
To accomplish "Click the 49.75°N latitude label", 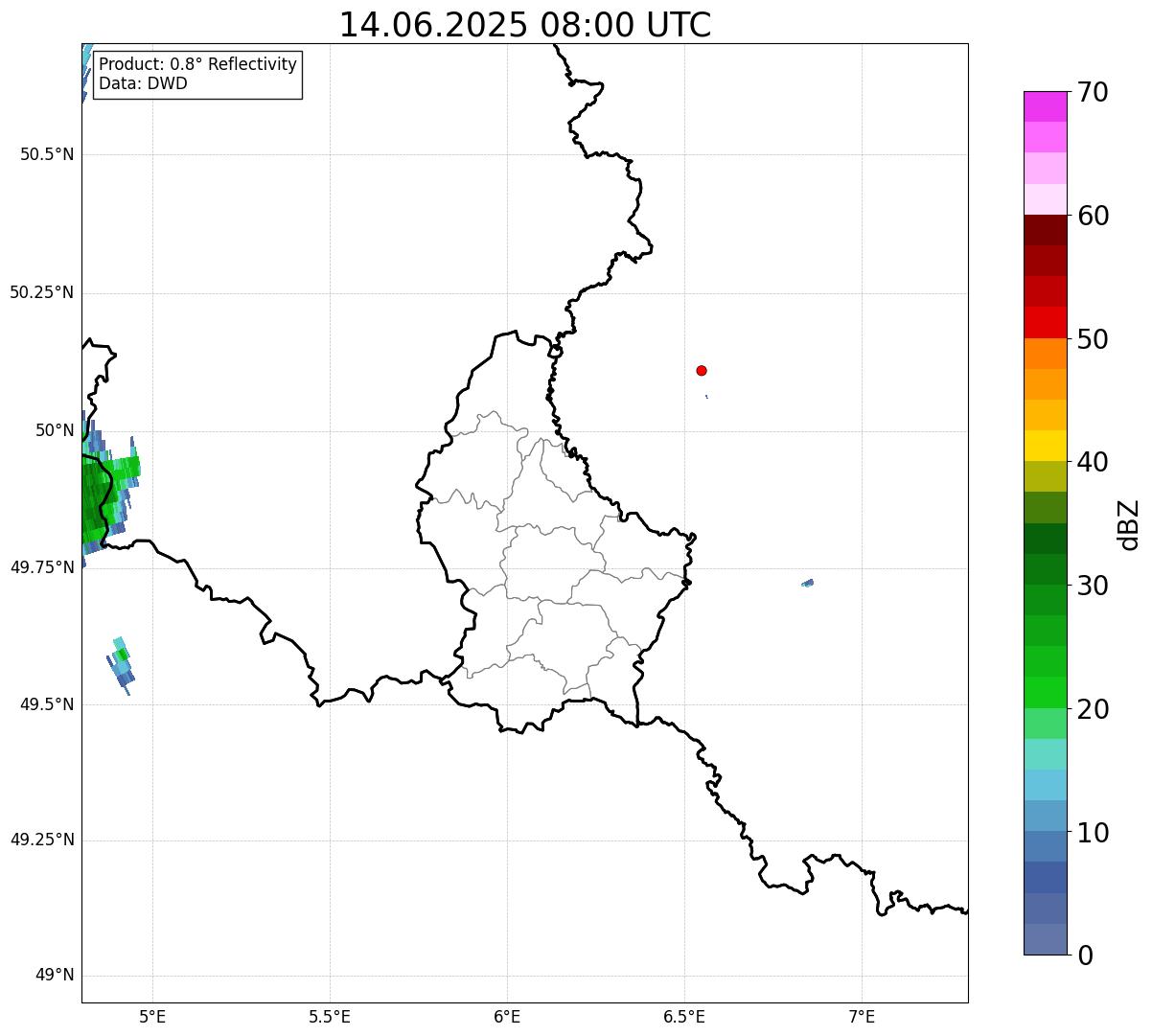I will click(42, 567).
